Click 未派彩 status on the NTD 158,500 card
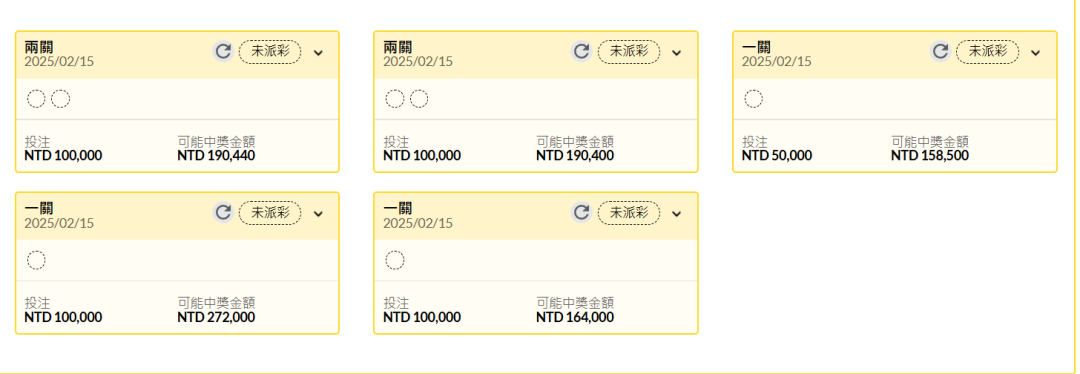This screenshot has height=374, width=1080. [988, 52]
